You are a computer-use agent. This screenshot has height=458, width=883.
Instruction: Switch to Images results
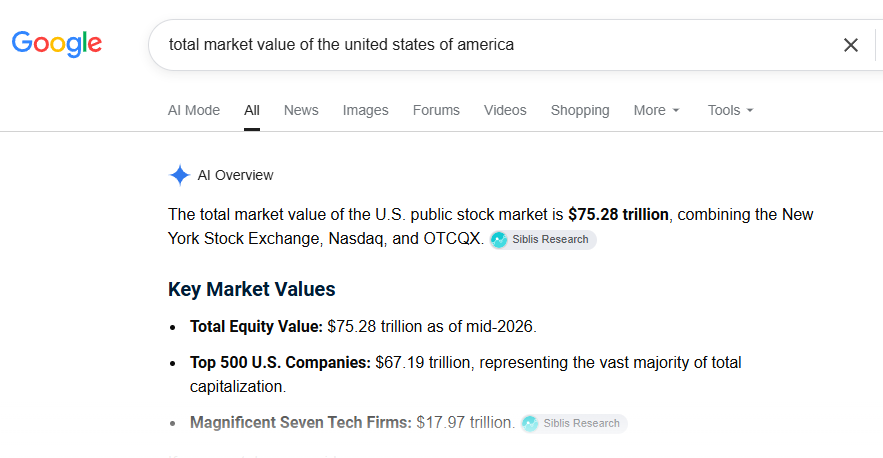point(365,110)
